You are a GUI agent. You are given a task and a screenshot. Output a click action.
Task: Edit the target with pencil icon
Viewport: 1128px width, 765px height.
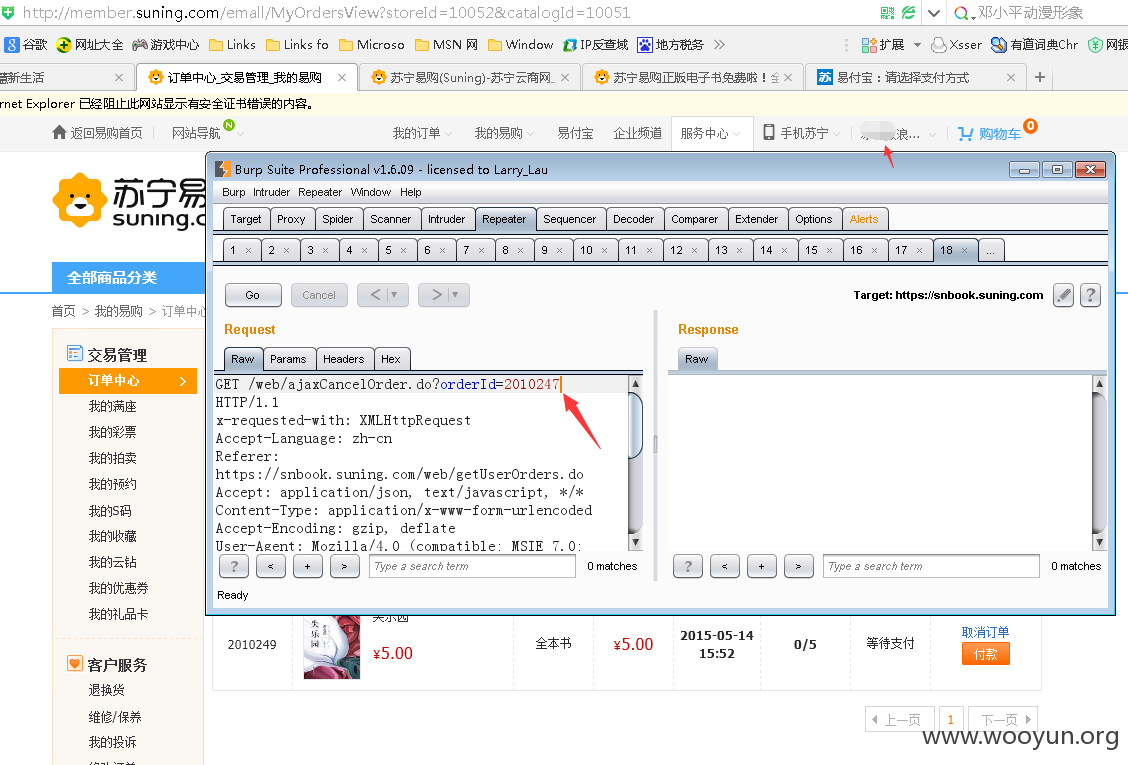1063,295
